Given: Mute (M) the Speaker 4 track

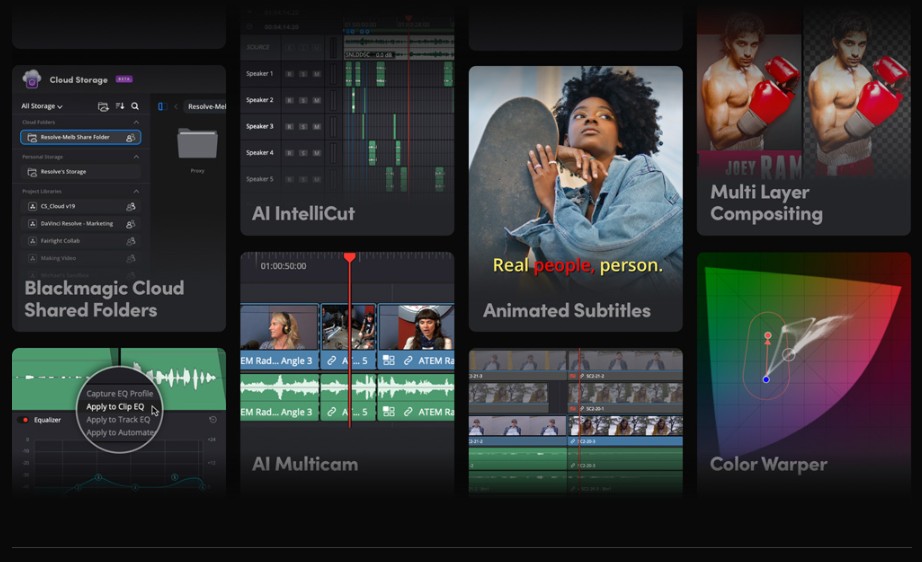Looking at the screenshot, I should click(317, 153).
